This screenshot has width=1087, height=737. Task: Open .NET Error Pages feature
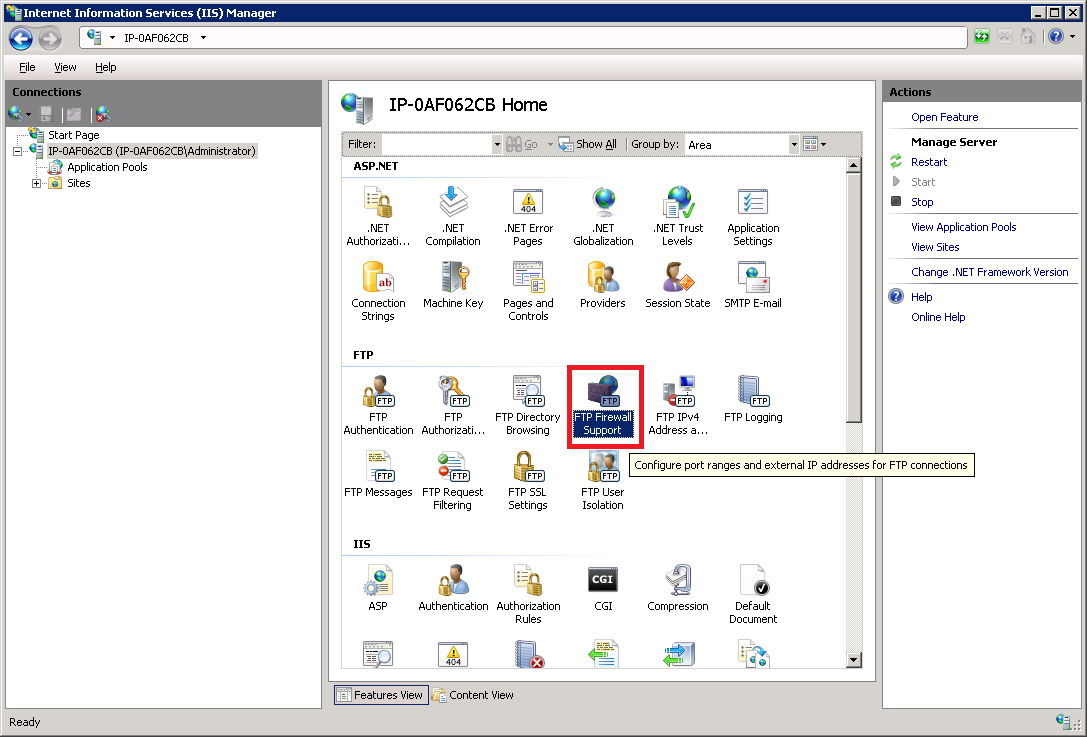point(528,216)
